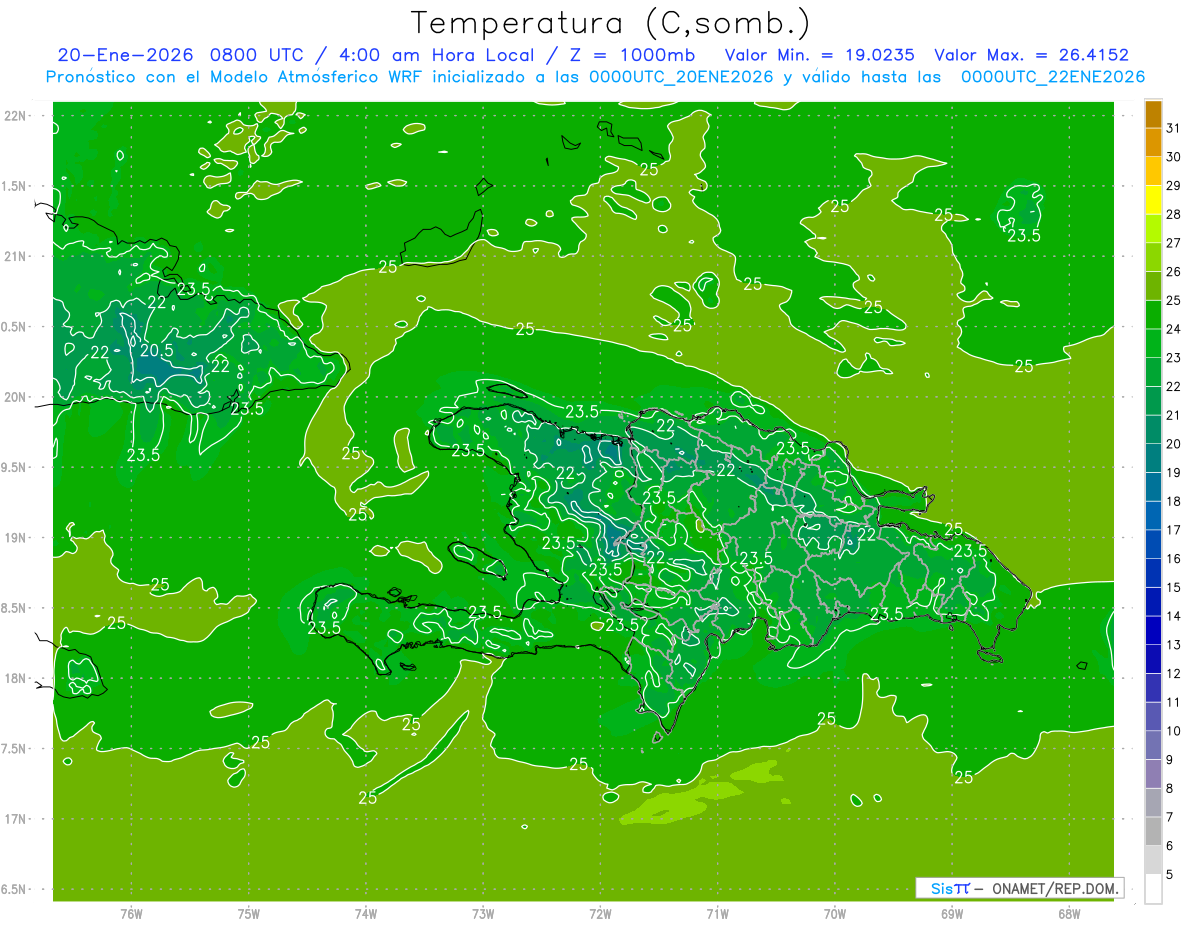Click legend value "5"

point(1170,874)
